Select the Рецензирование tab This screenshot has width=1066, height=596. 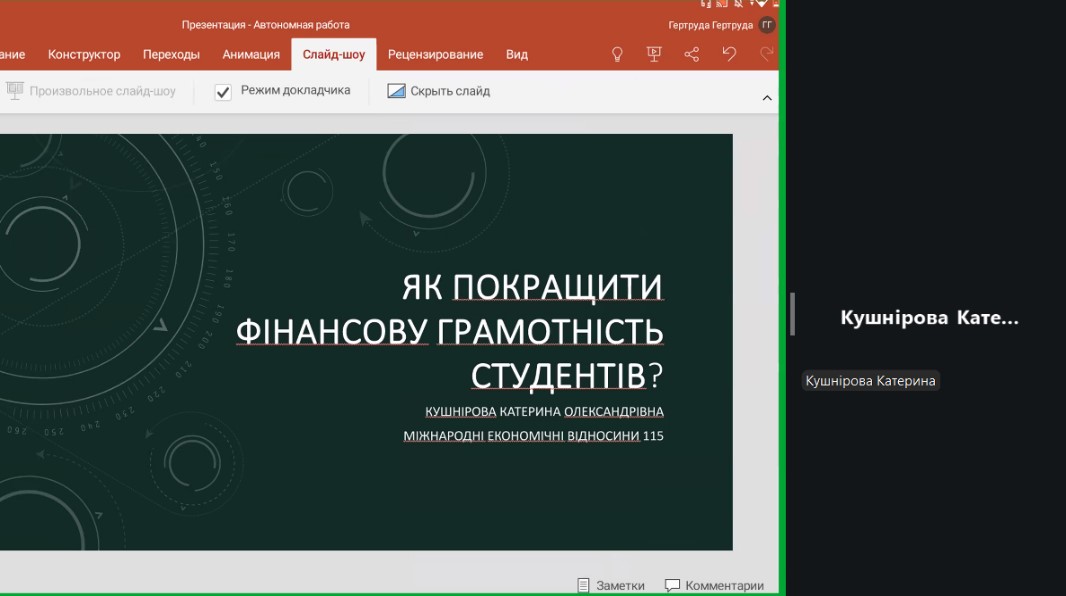(x=435, y=55)
